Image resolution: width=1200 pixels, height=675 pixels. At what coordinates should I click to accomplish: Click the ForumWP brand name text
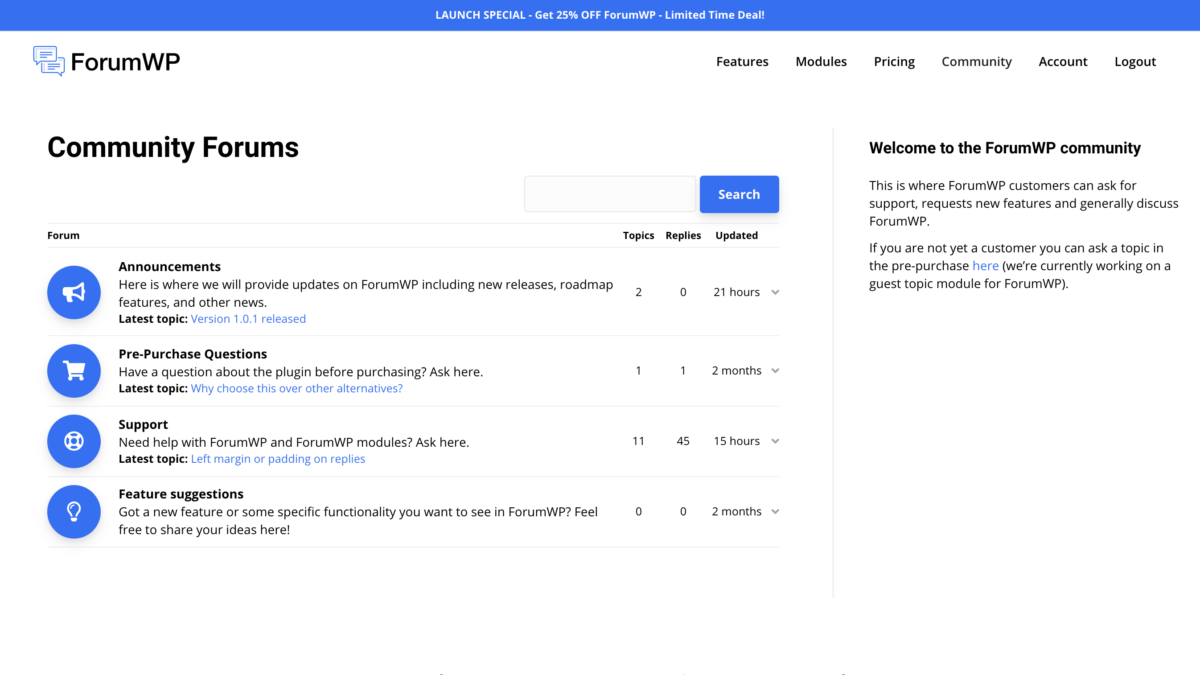(125, 61)
